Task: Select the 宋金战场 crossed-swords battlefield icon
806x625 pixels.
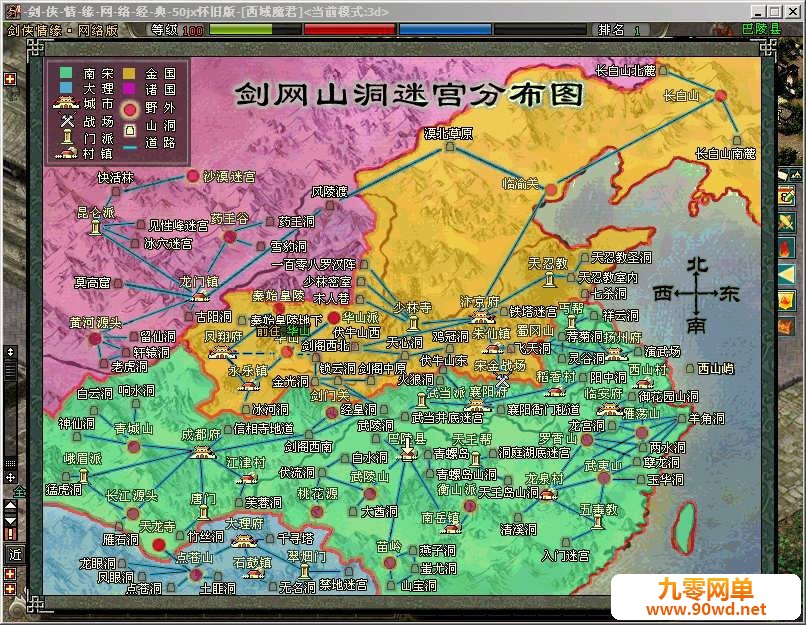Action: pos(503,381)
